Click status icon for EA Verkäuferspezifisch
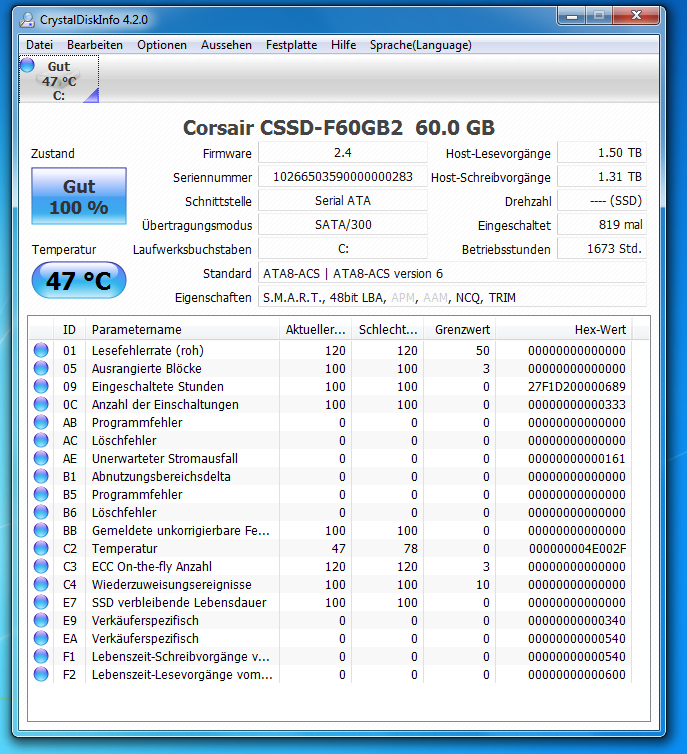Viewport: 687px width, 754px height. [41, 638]
